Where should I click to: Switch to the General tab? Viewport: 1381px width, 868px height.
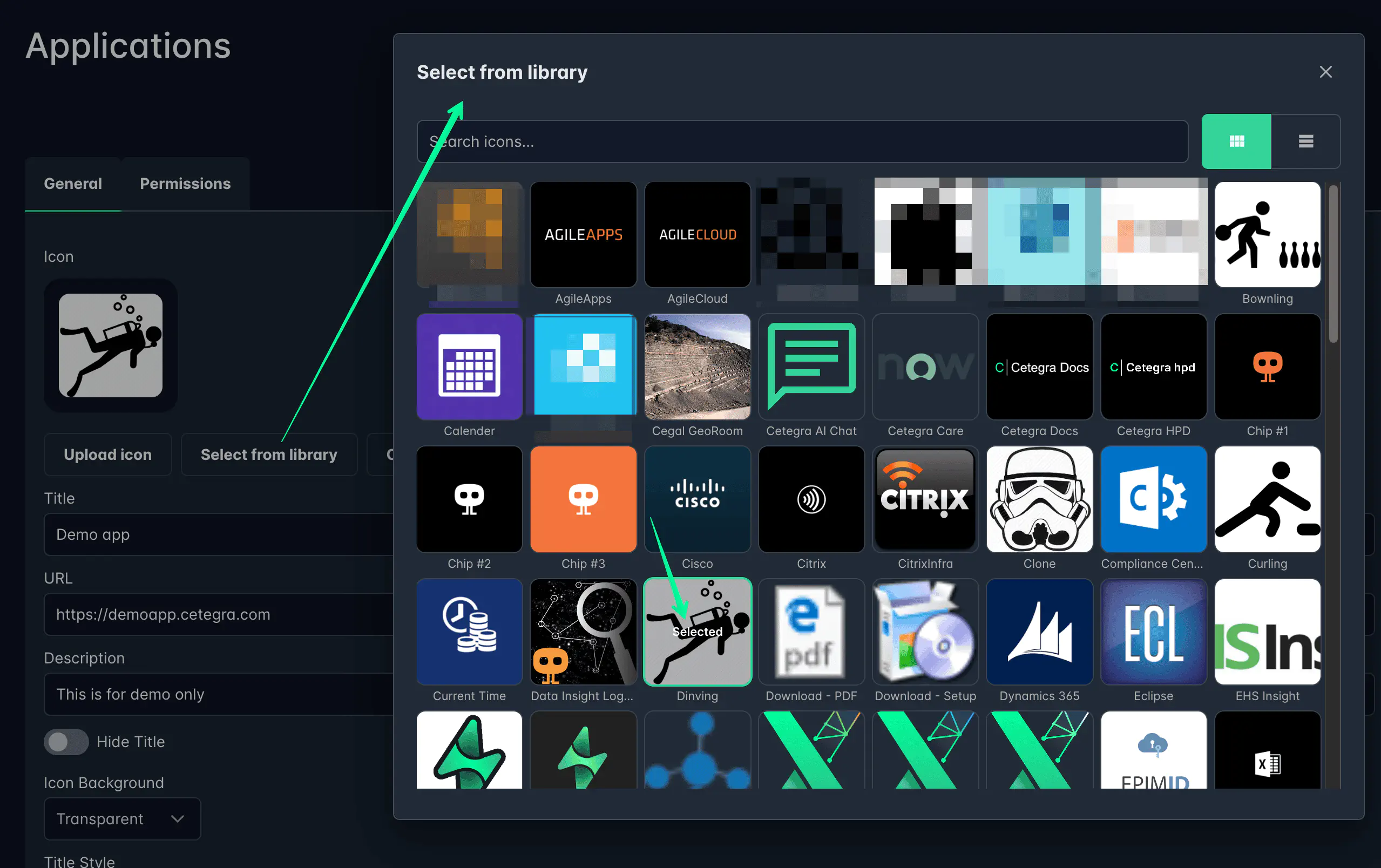click(x=73, y=184)
